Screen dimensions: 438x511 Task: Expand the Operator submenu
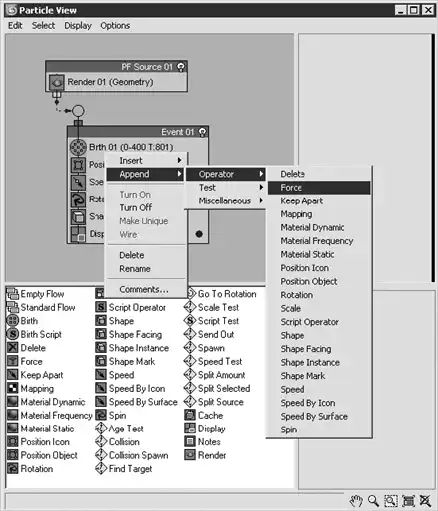pyautogui.click(x=226, y=174)
